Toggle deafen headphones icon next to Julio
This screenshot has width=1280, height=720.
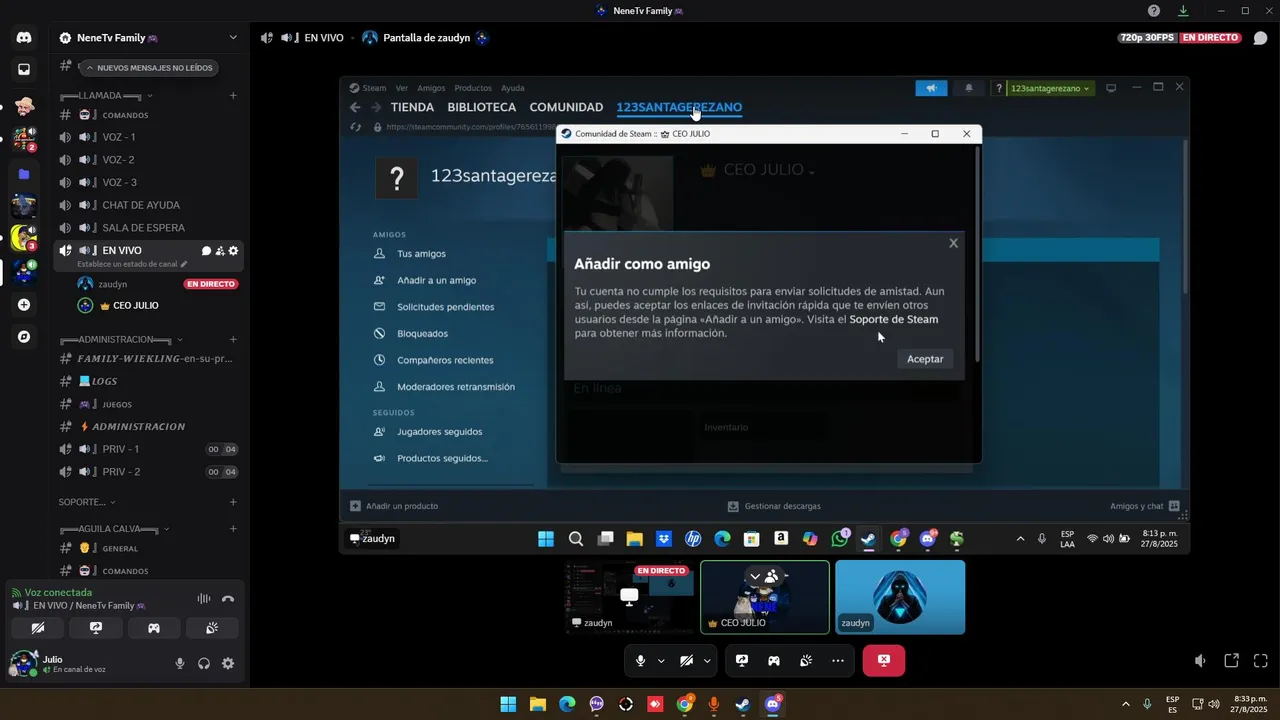point(204,663)
